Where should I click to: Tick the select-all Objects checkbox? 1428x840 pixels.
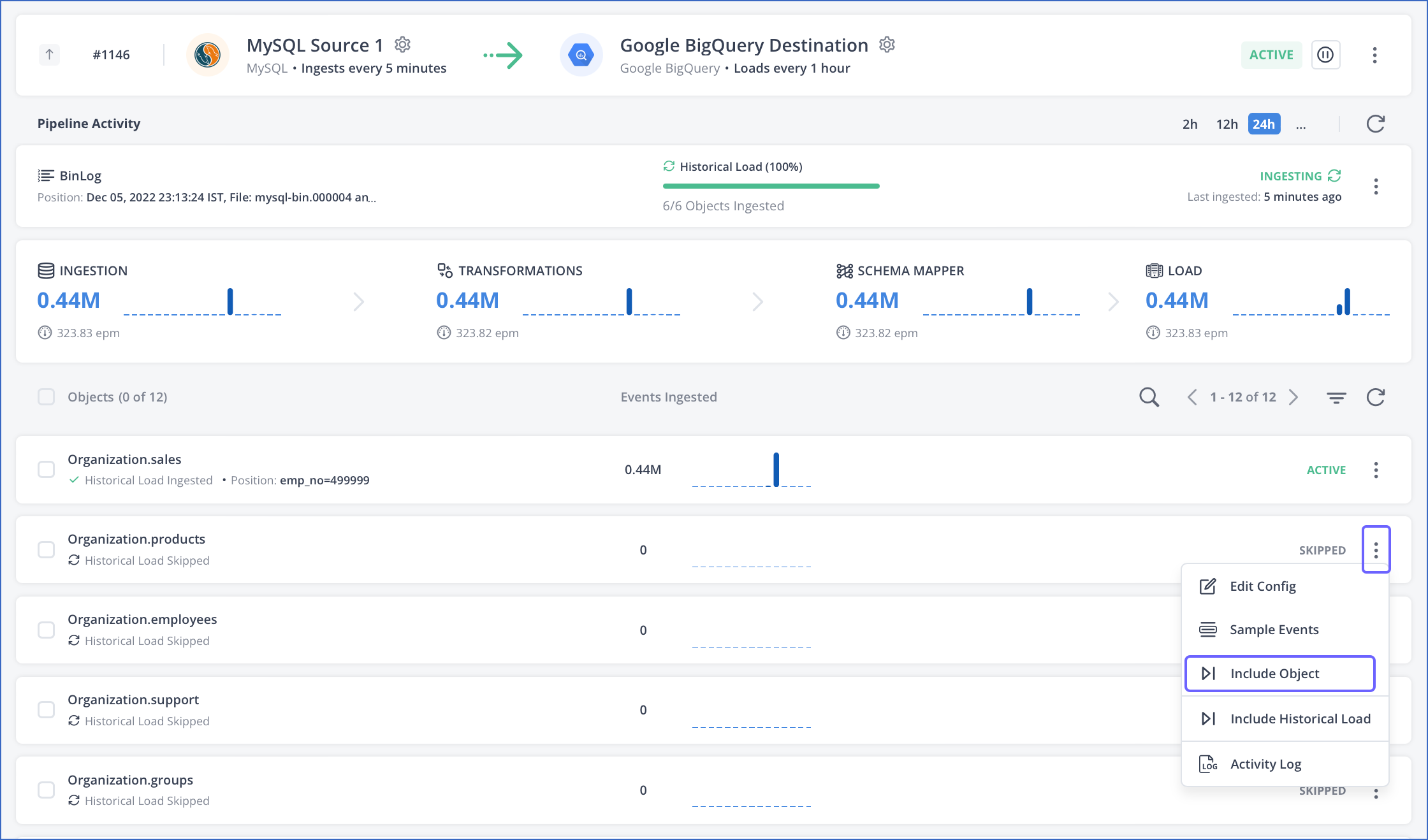pyautogui.click(x=46, y=396)
